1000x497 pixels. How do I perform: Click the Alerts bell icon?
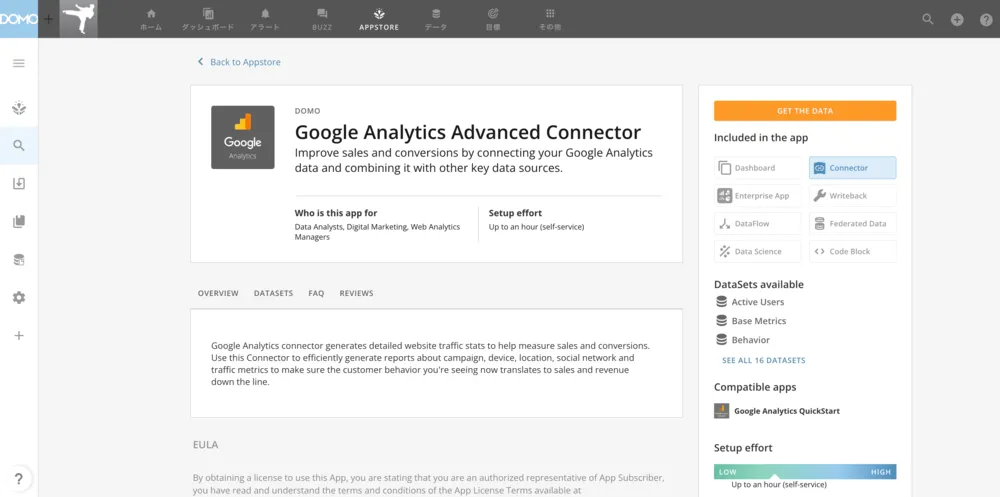(x=265, y=13)
